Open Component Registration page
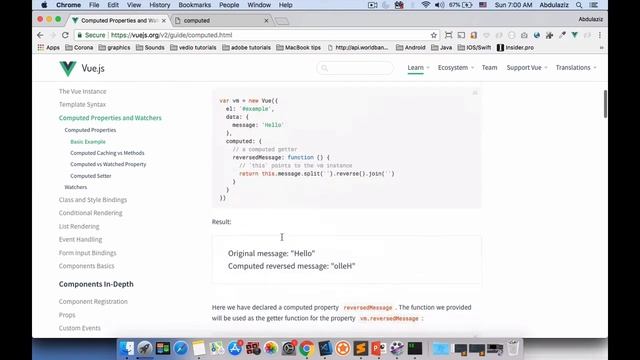The width and height of the screenshot is (640, 360). click(x=93, y=302)
